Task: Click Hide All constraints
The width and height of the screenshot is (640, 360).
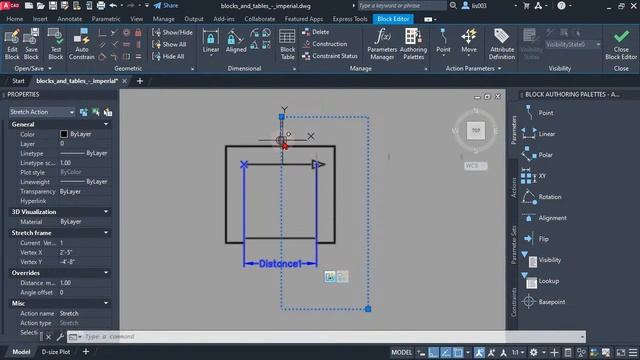Action: tap(168, 56)
